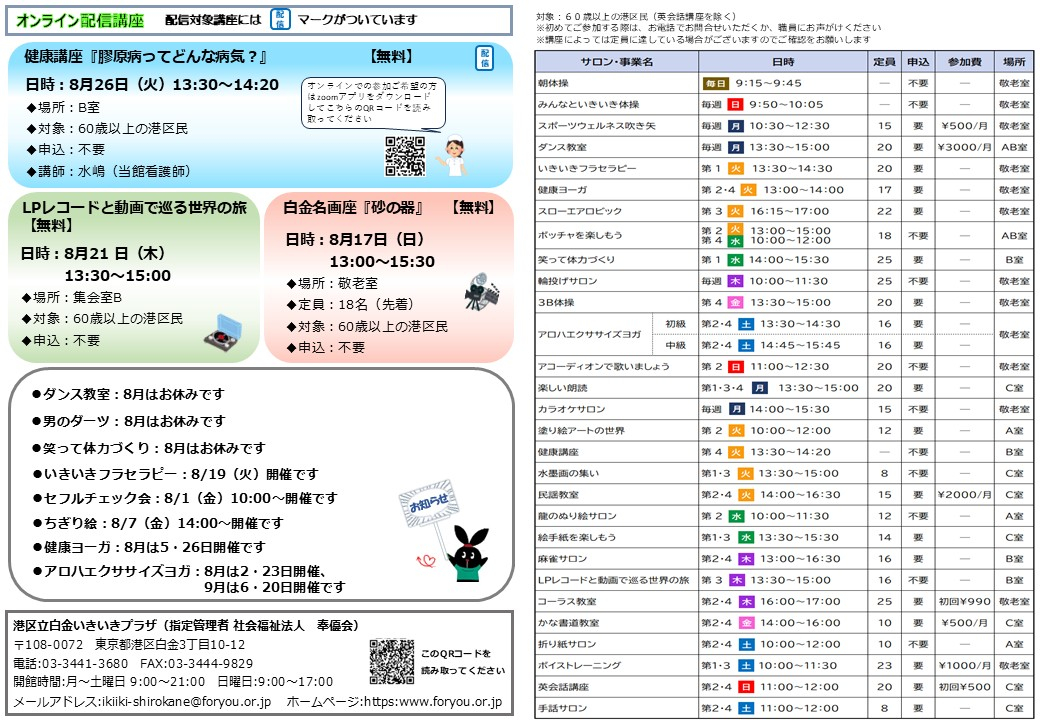Click the 火 badge in the スローエアロビック row
Viewport: 1040px width, 720px height.
click(735, 211)
